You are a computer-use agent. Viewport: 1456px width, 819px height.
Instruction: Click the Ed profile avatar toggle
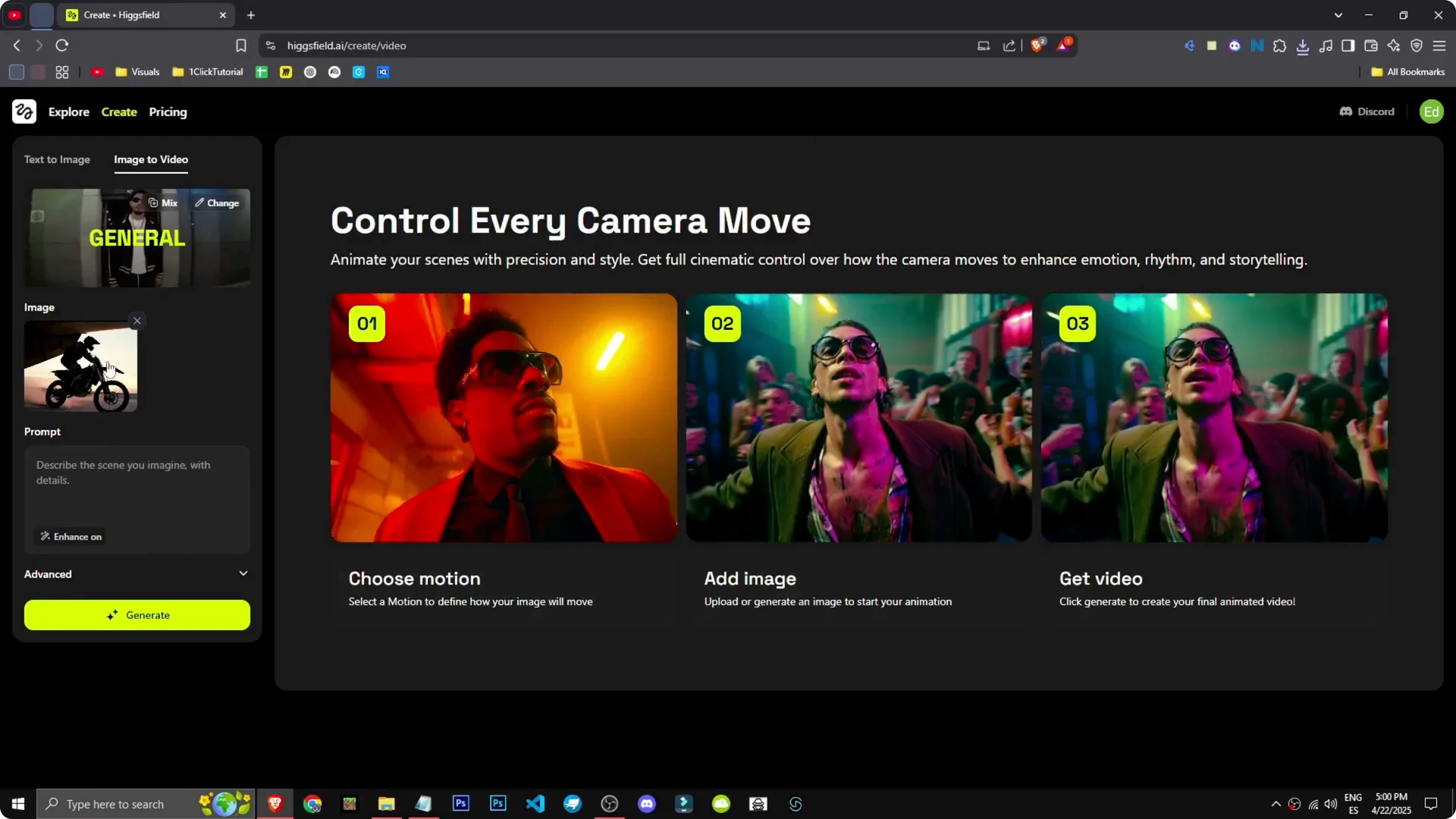coord(1431,111)
